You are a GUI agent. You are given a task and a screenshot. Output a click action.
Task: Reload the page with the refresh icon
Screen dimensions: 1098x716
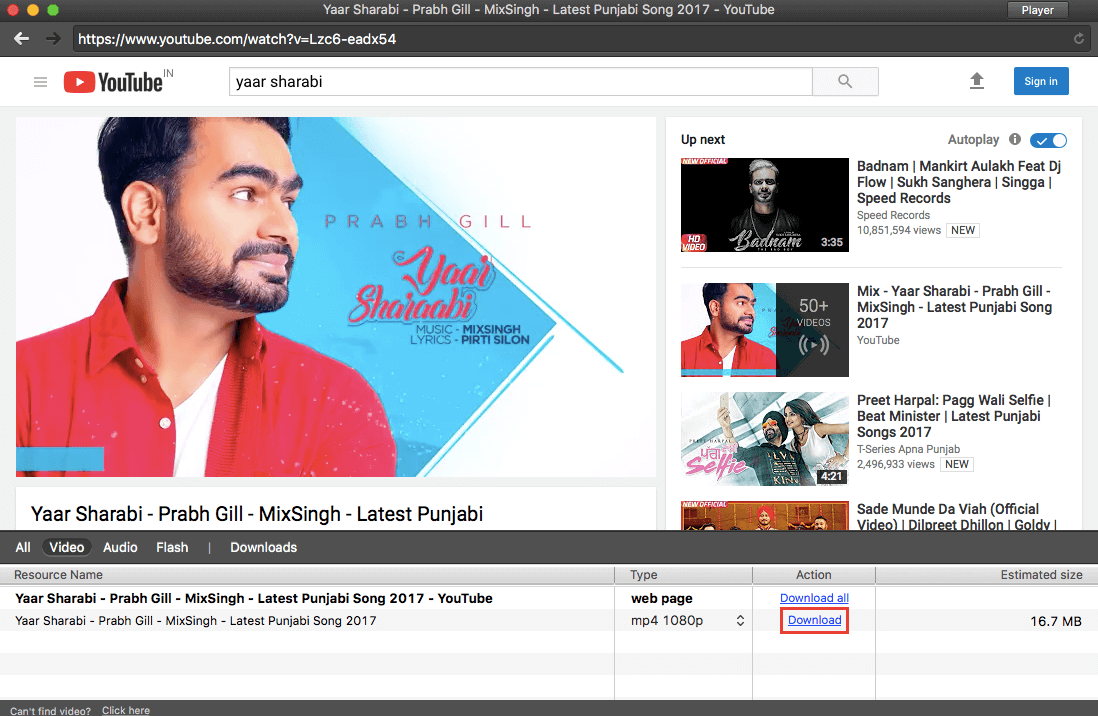[1079, 39]
